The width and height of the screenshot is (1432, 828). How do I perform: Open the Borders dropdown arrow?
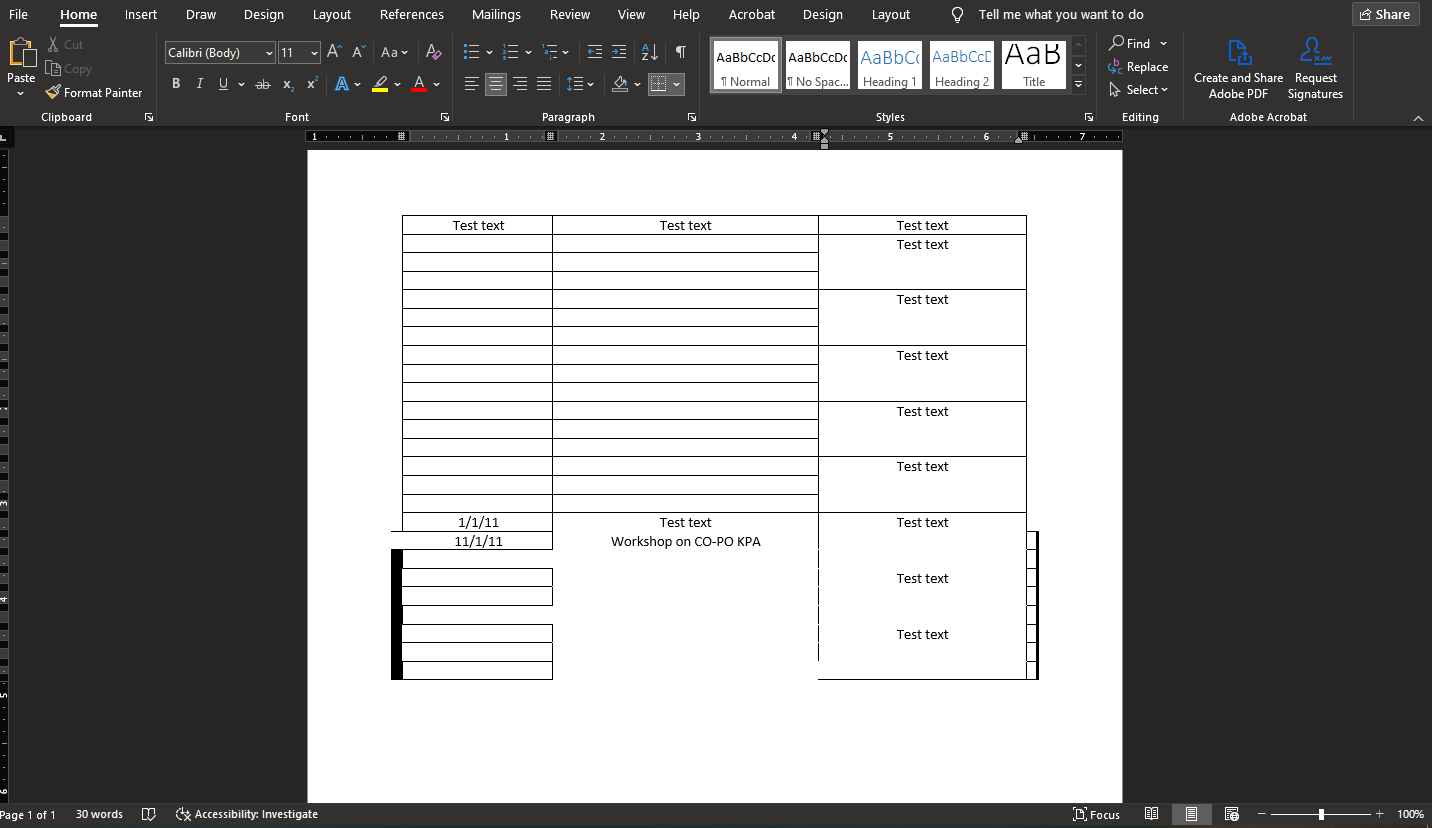[677, 84]
